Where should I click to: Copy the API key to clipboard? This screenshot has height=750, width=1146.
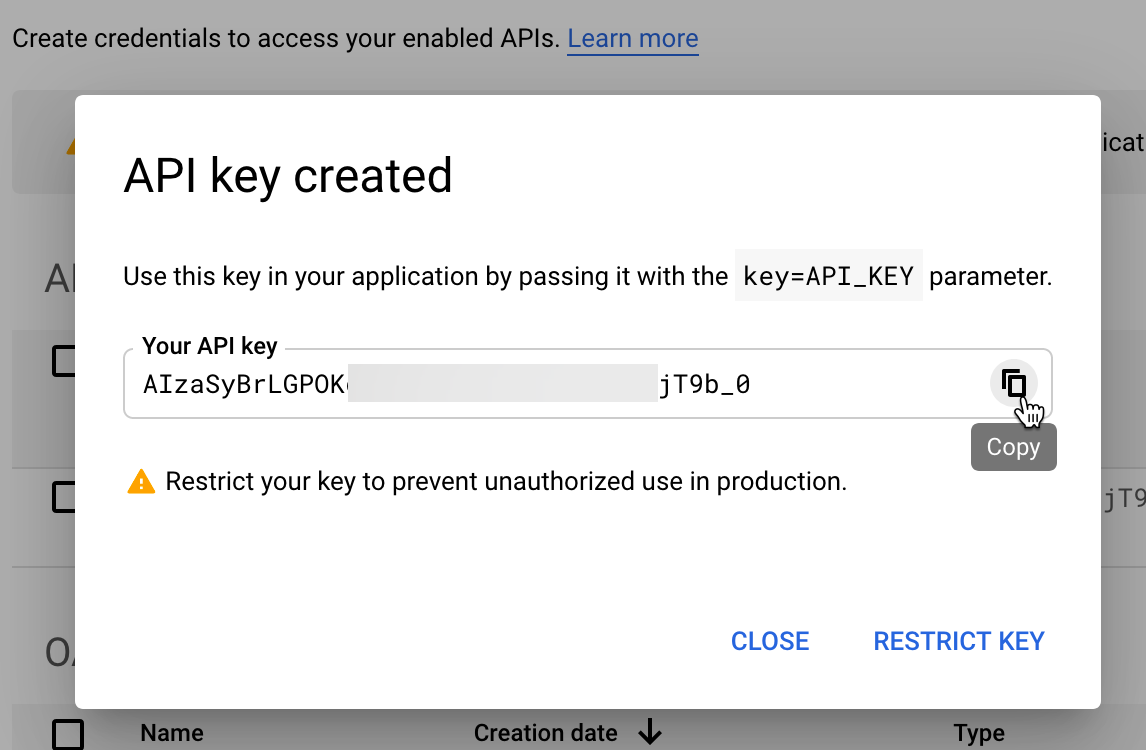(x=1012, y=385)
